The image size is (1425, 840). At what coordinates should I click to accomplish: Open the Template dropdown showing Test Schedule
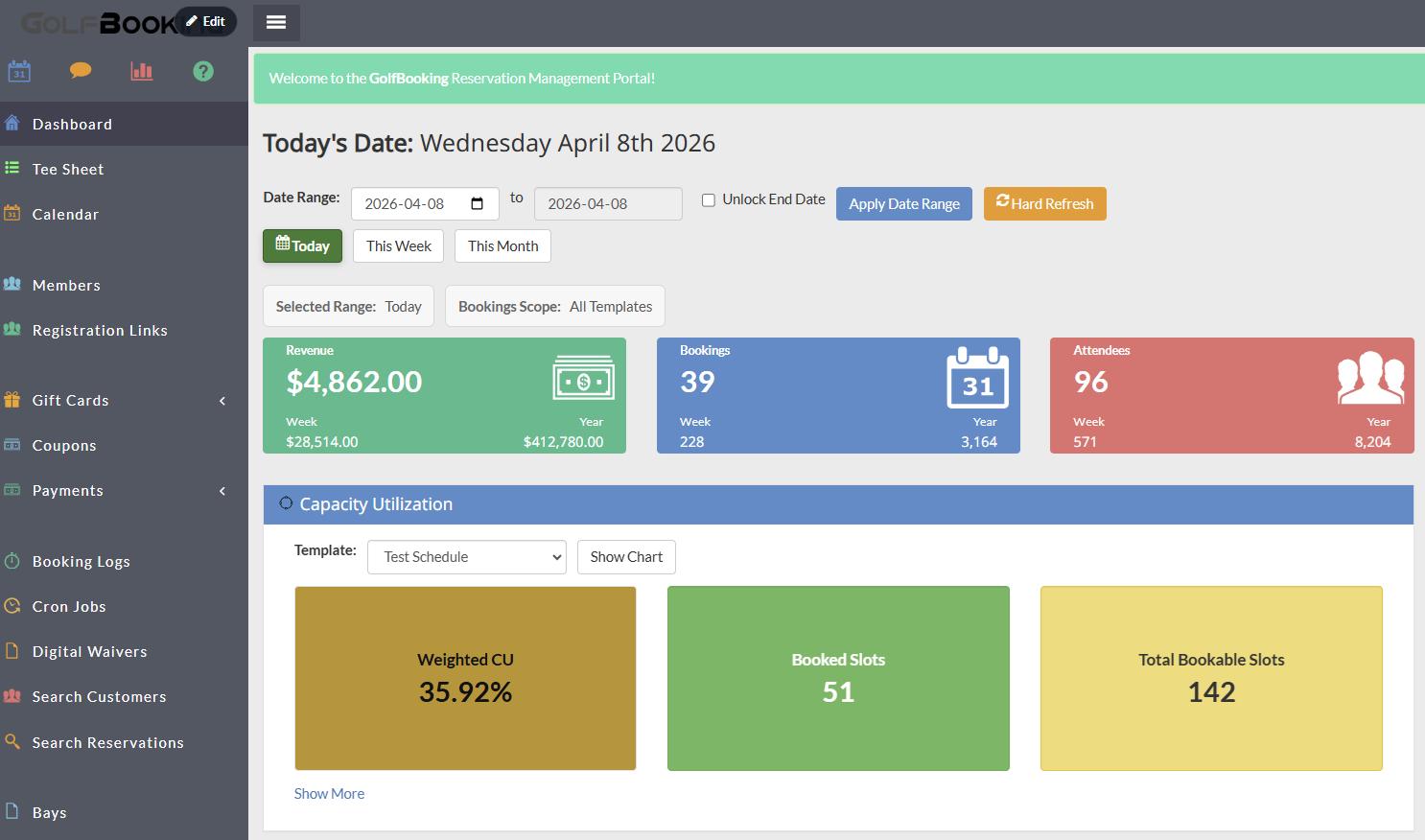pos(467,556)
